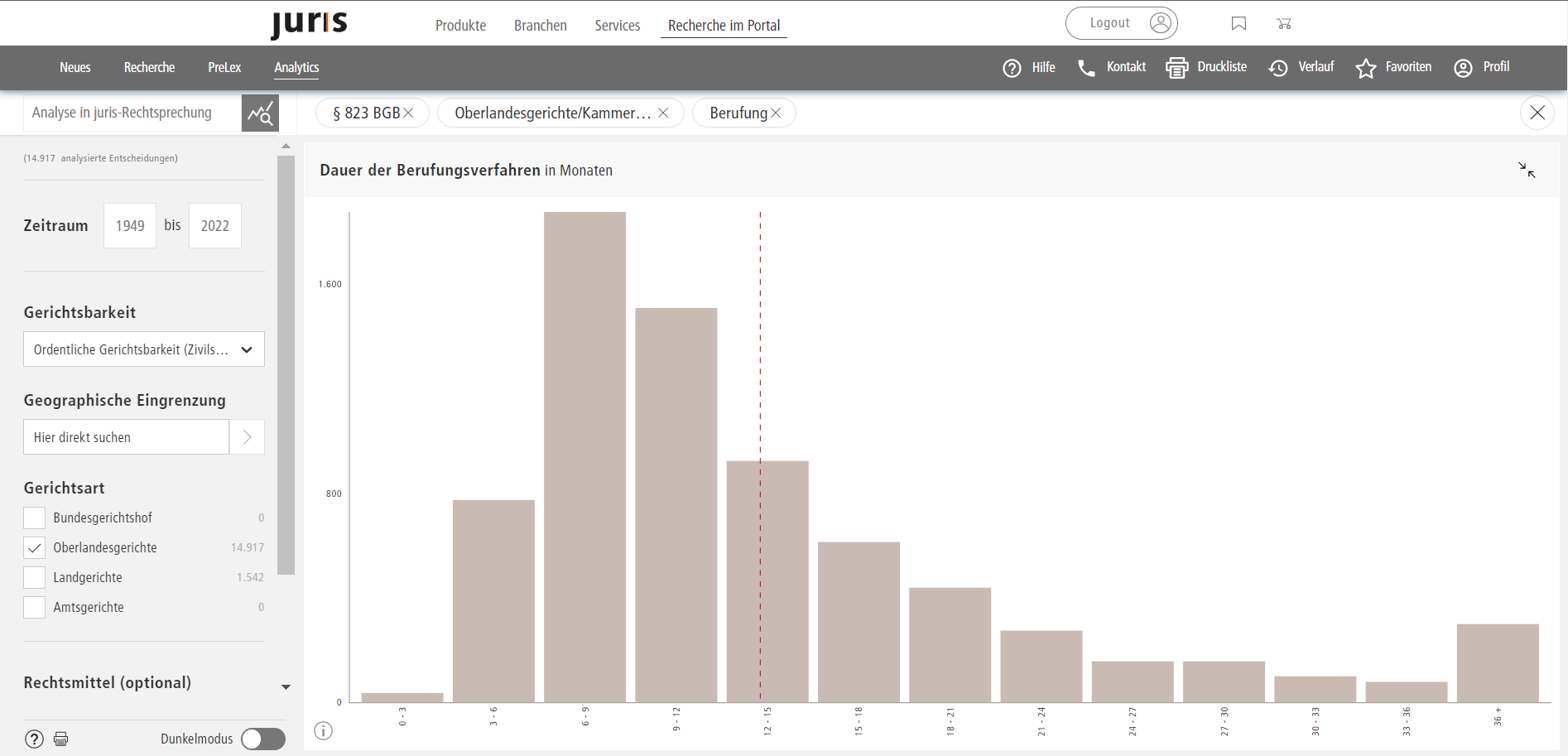
Task: Click the question mark help icon bottom left
Action: (x=34, y=739)
